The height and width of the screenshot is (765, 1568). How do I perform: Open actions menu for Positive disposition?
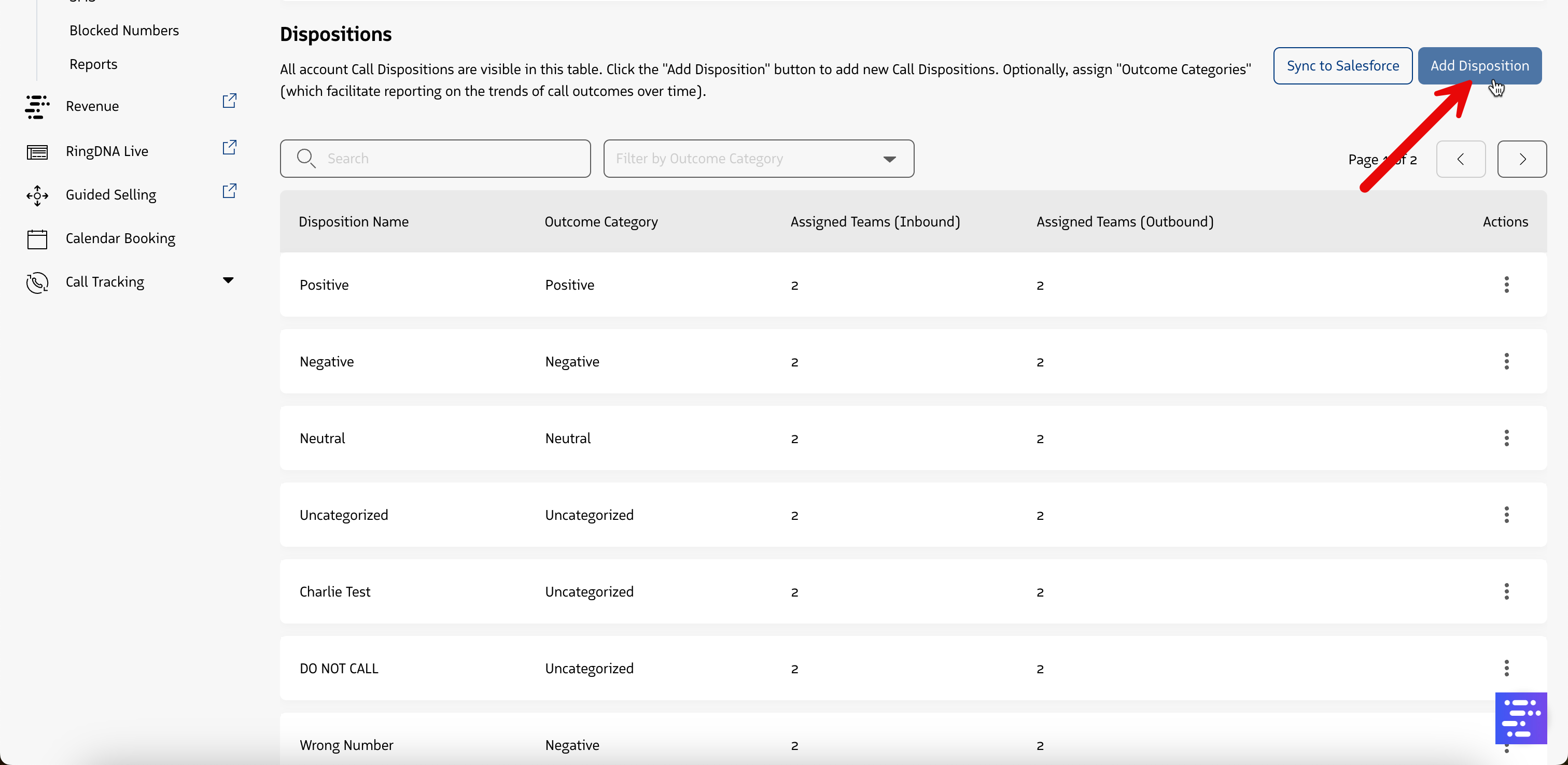click(1506, 285)
